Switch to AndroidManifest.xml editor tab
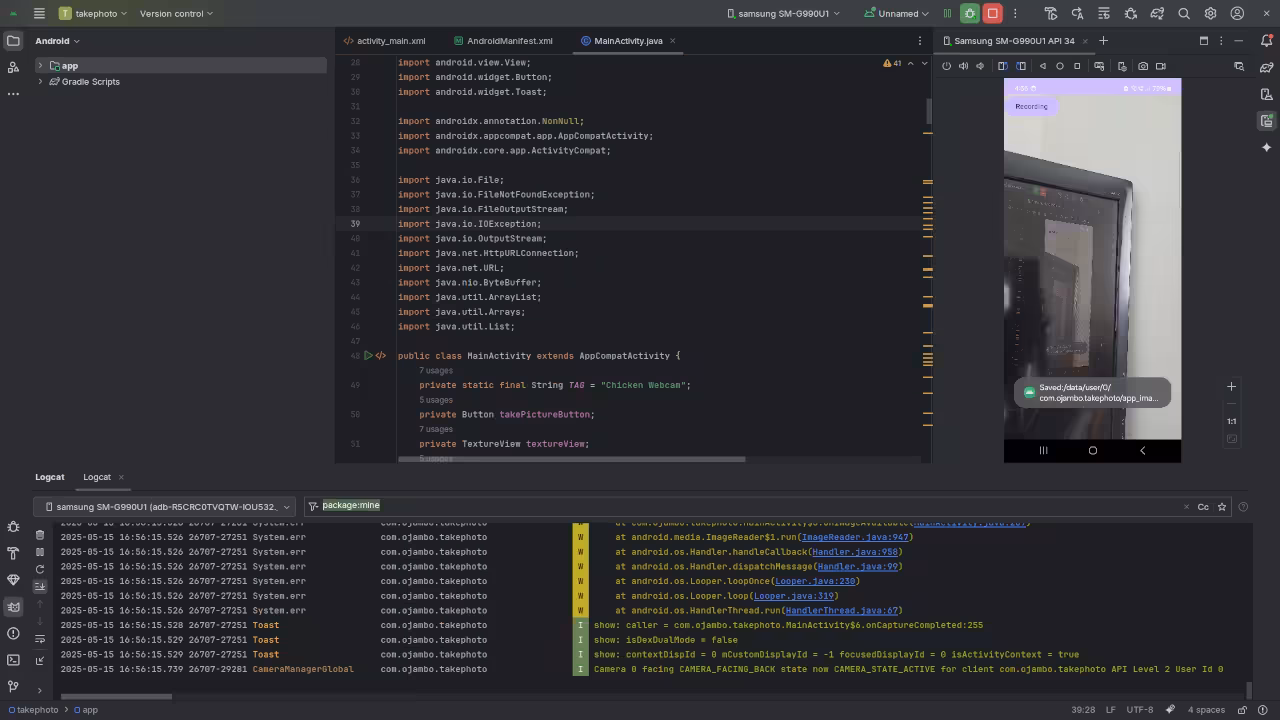Viewport: 1280px width, 720px height. click(x=503, y=41)
